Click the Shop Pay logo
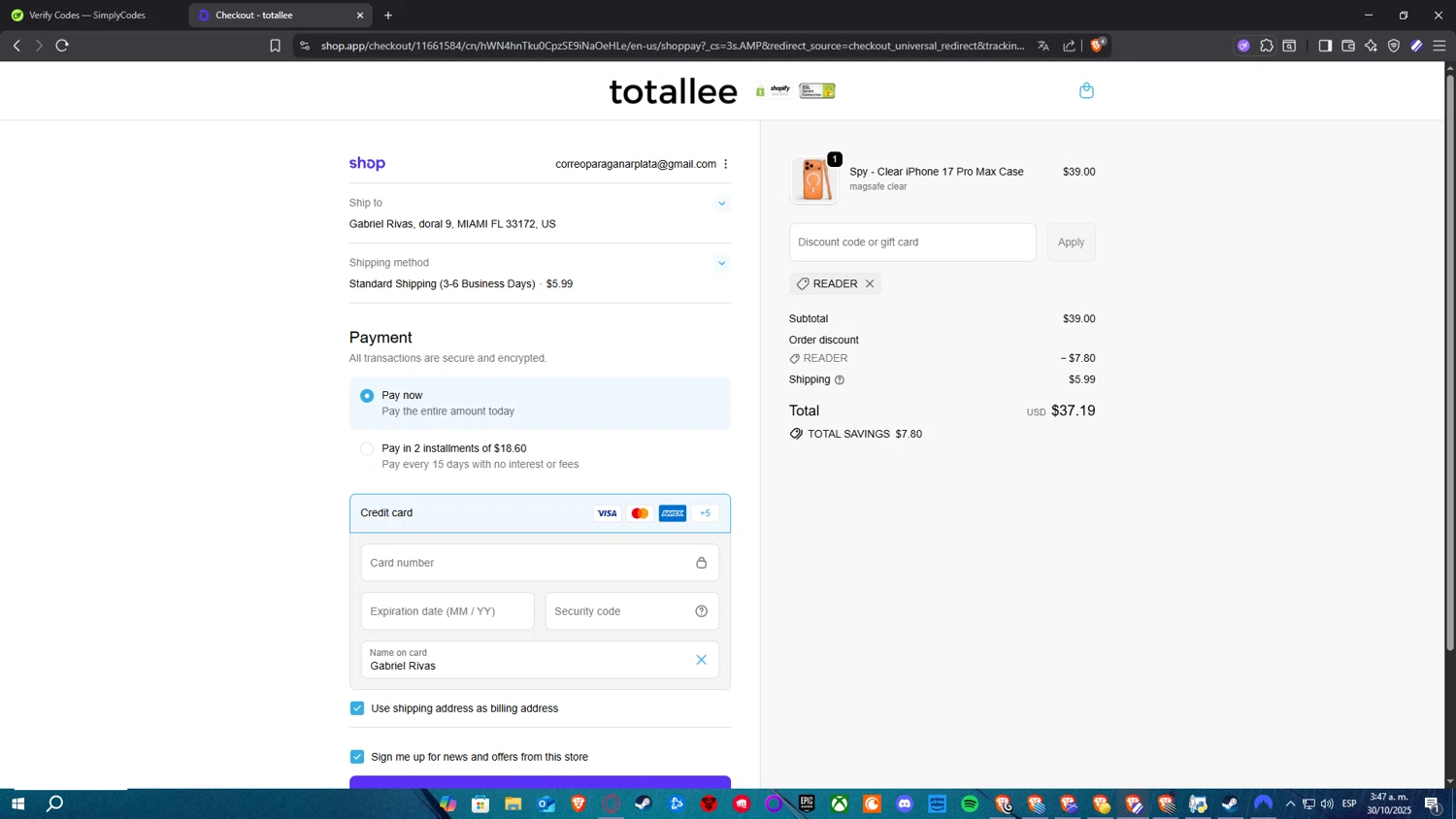 click(x=367, y=163)
